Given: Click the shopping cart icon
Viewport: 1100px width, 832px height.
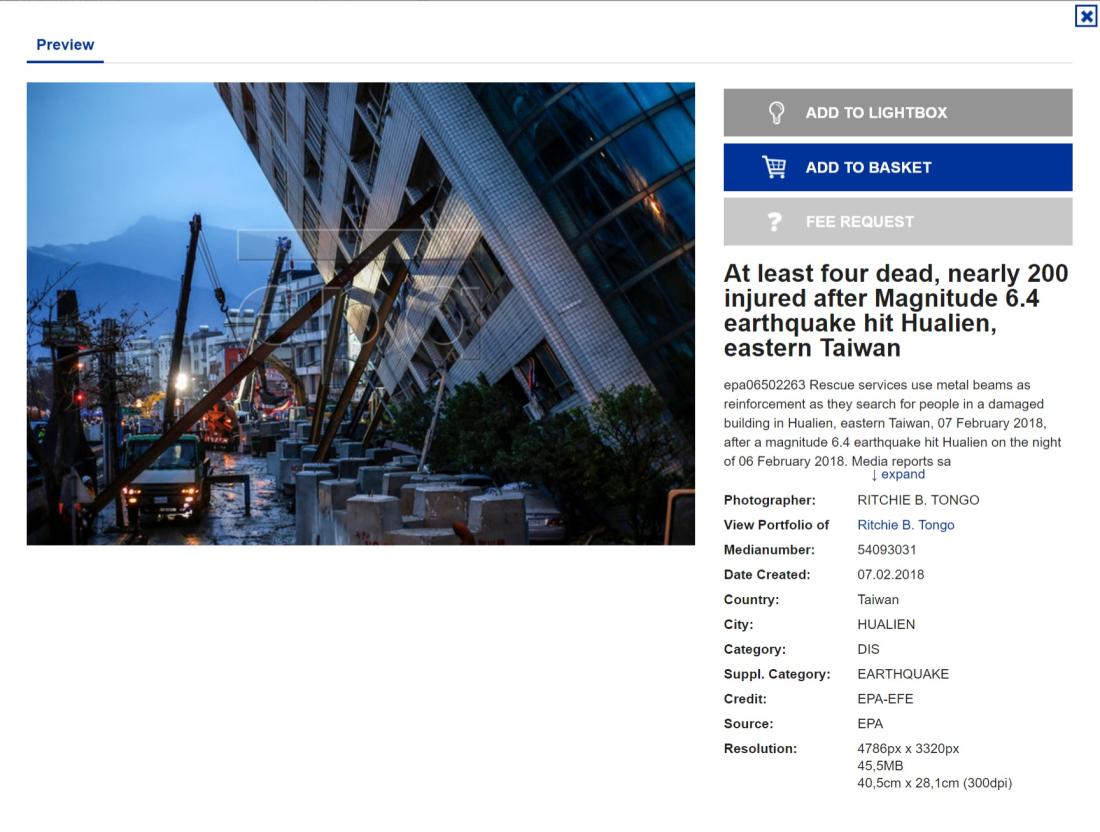Looking at the screenshot, I should (x=774, y=167).
